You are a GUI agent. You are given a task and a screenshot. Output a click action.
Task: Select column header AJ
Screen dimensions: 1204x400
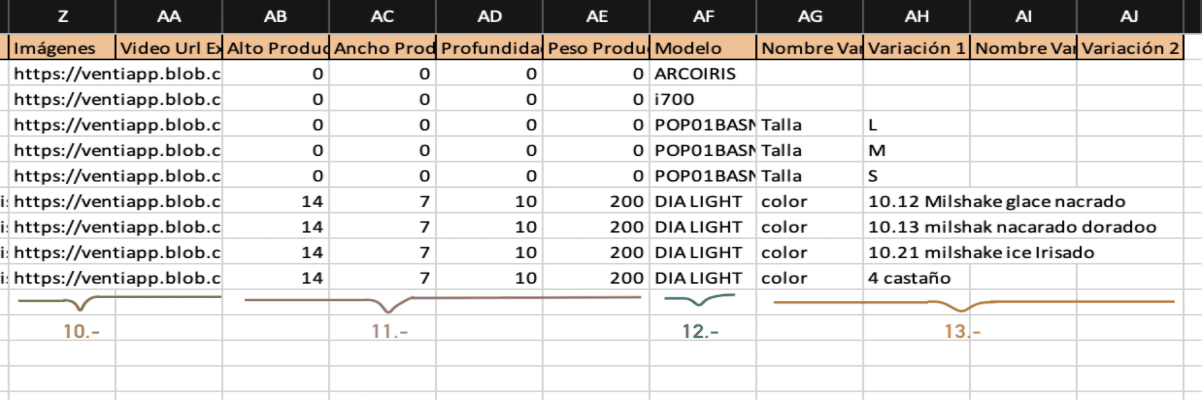pos(1130,16)
